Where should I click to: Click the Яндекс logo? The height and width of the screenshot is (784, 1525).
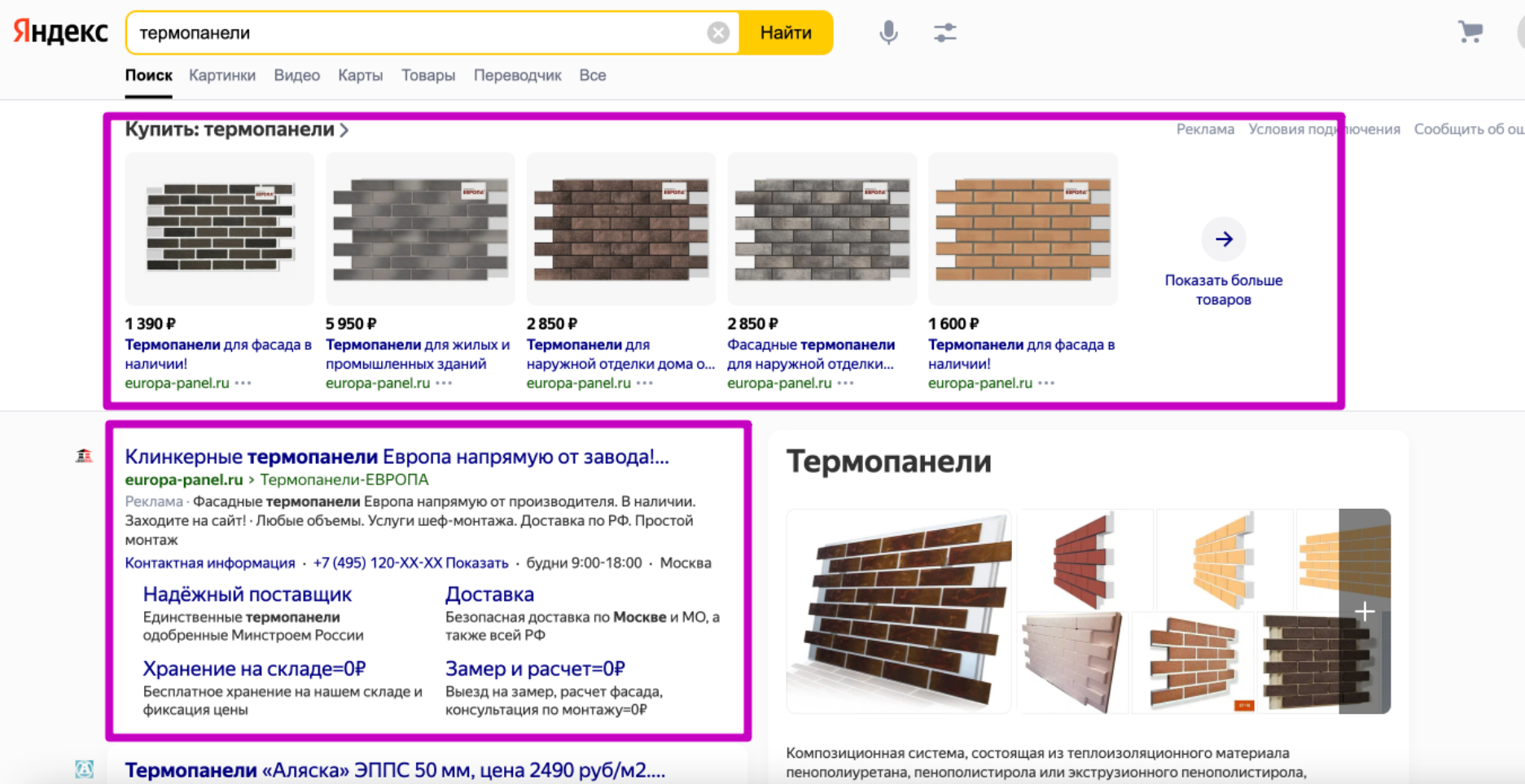point(60,32)
